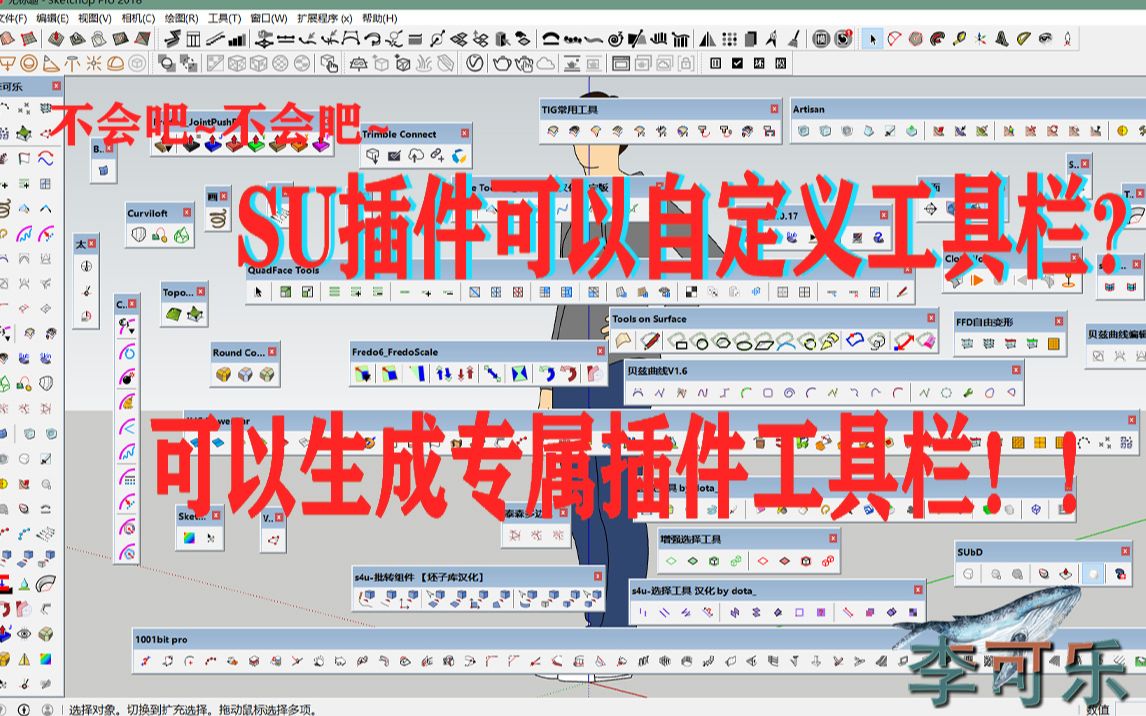Click the rainbow color swatch in the Sket... toolbar
Screen dimensions: 1146x716
[189, 537]
